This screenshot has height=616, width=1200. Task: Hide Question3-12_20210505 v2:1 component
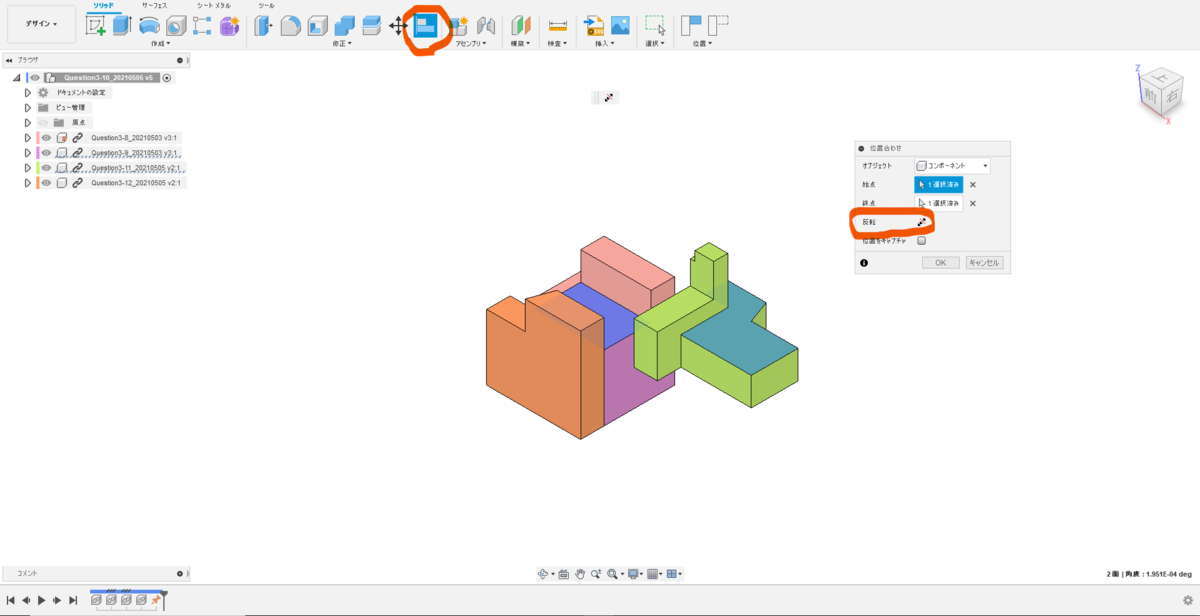click(x=46, y=183)
